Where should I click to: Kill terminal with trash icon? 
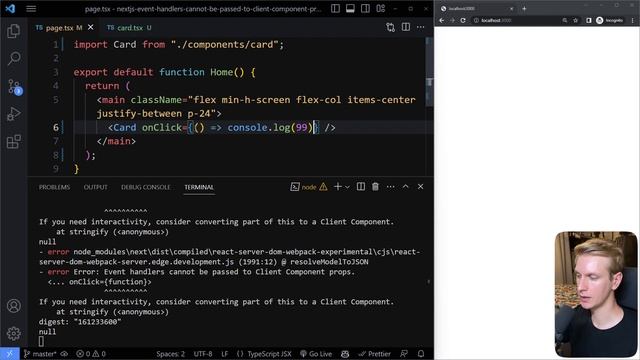[x=375, y=187]
